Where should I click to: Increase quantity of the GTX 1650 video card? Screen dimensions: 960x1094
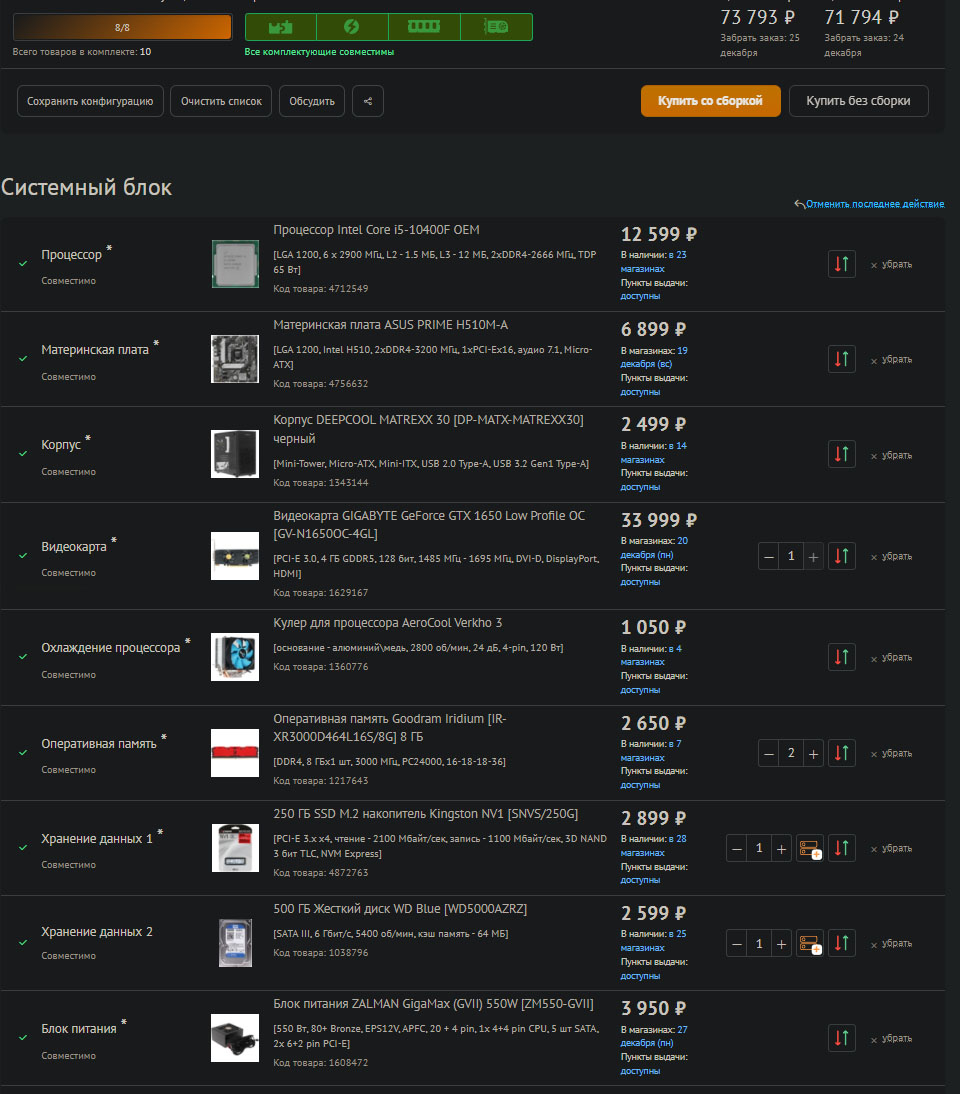point(813,557)
